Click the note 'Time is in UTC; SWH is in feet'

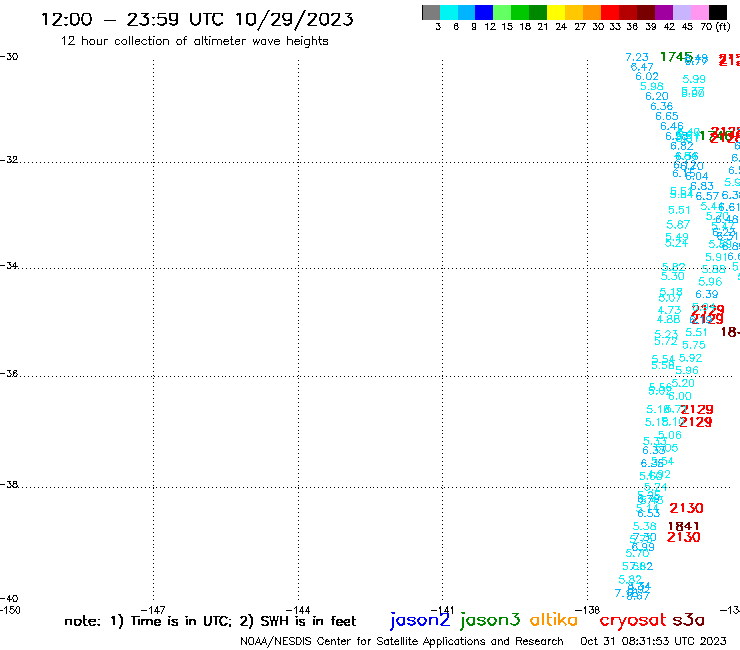pos(210,621)
